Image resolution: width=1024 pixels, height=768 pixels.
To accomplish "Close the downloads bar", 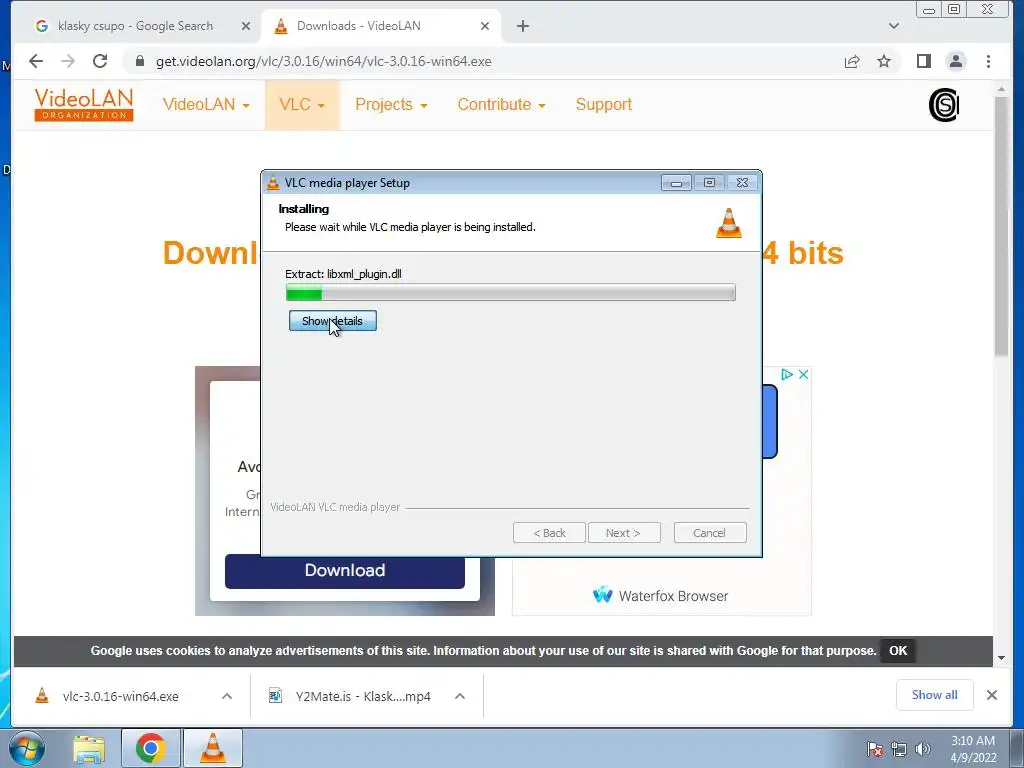I will pos(992,695).
